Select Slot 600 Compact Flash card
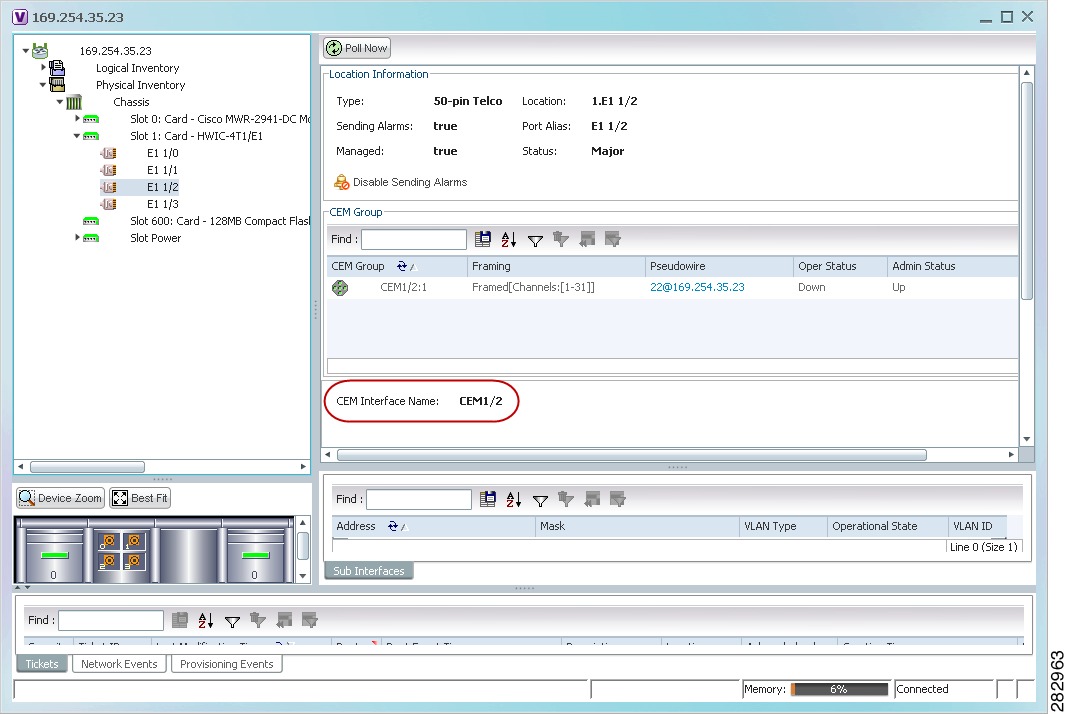 pos(220,221)
